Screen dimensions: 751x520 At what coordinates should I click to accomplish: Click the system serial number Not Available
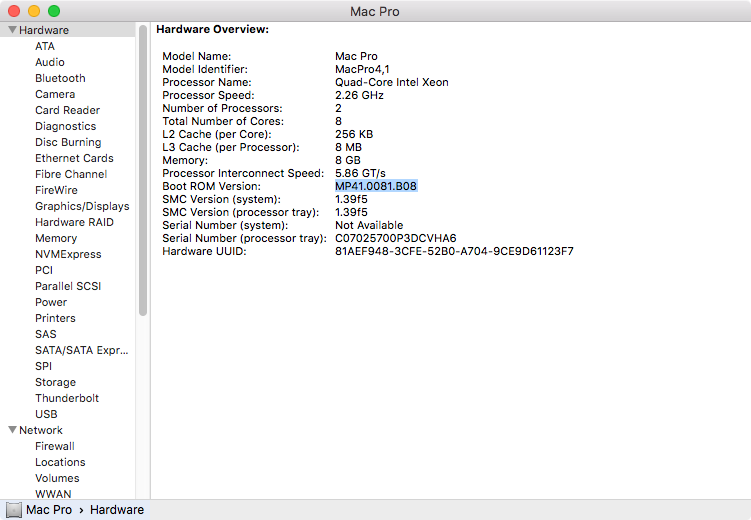[369, 226]
